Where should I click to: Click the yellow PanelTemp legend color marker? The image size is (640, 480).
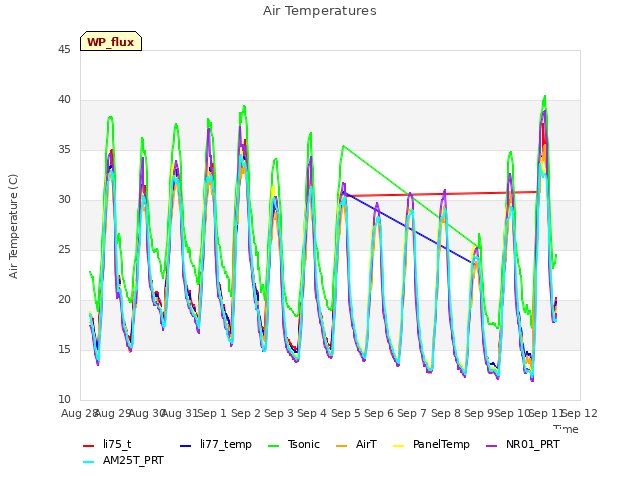pos(399,445)
